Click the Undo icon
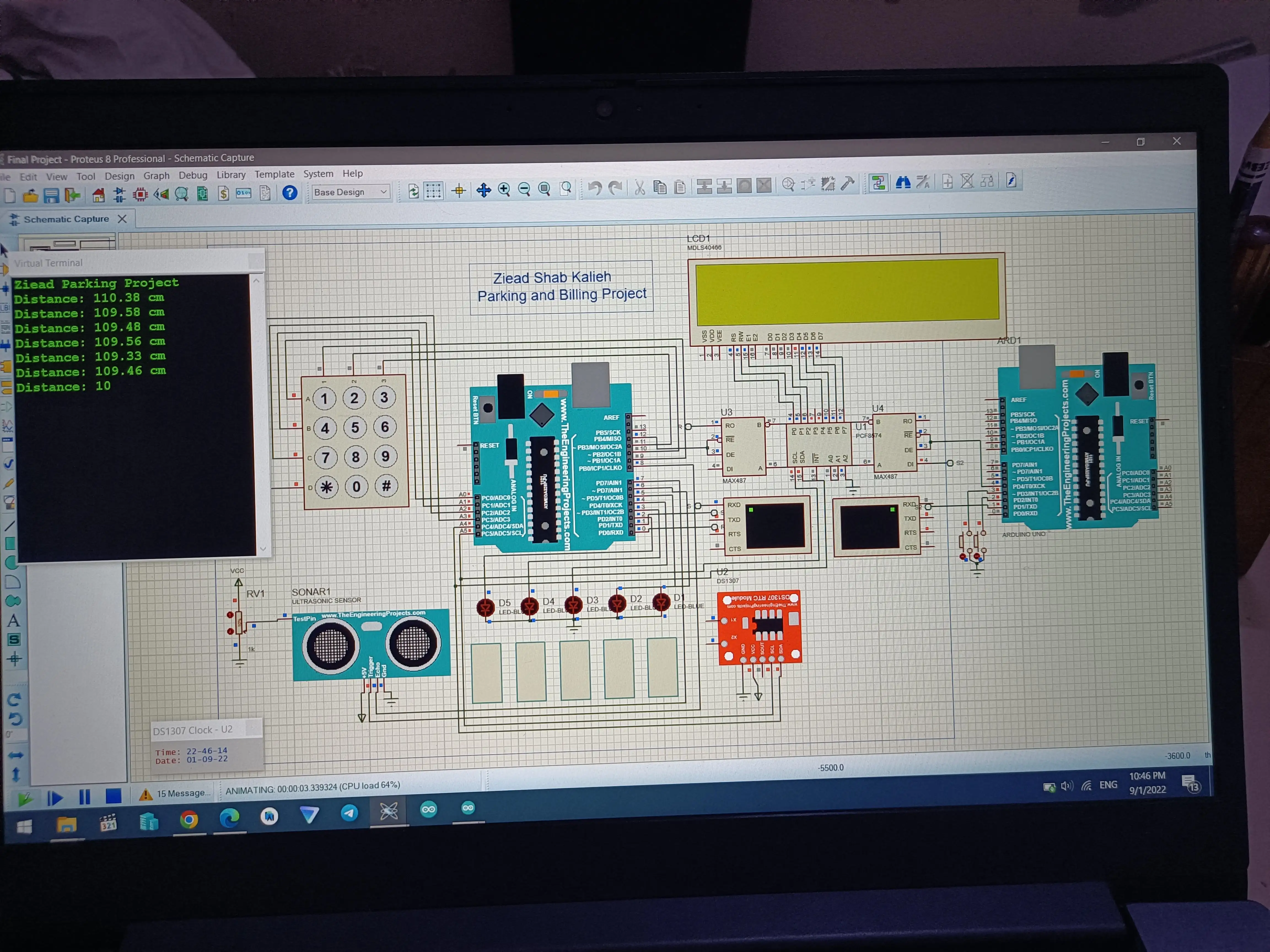The height and width of the screenshot is (952, 1270). (596, 188)
